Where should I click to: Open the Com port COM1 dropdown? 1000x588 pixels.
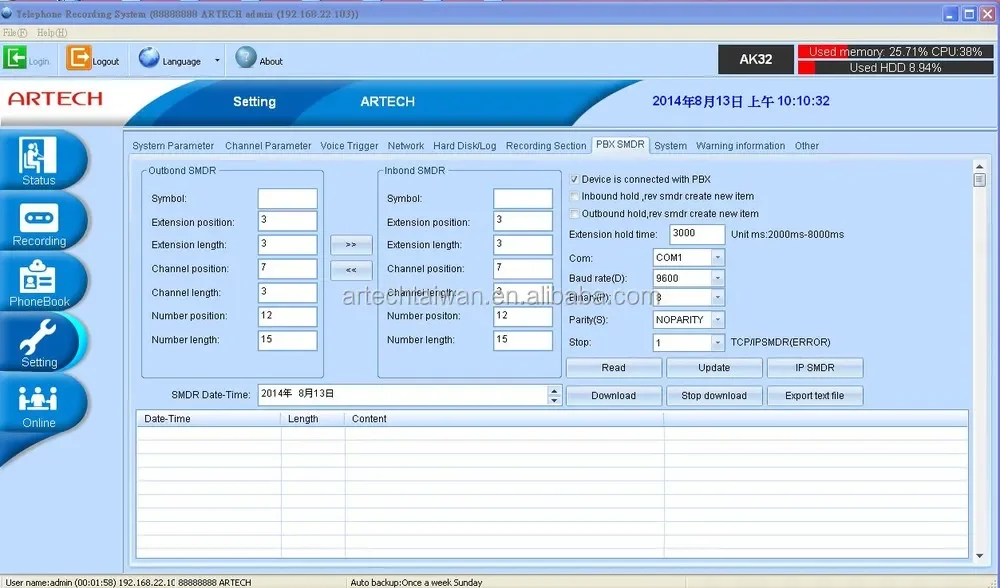click(716, 257)
